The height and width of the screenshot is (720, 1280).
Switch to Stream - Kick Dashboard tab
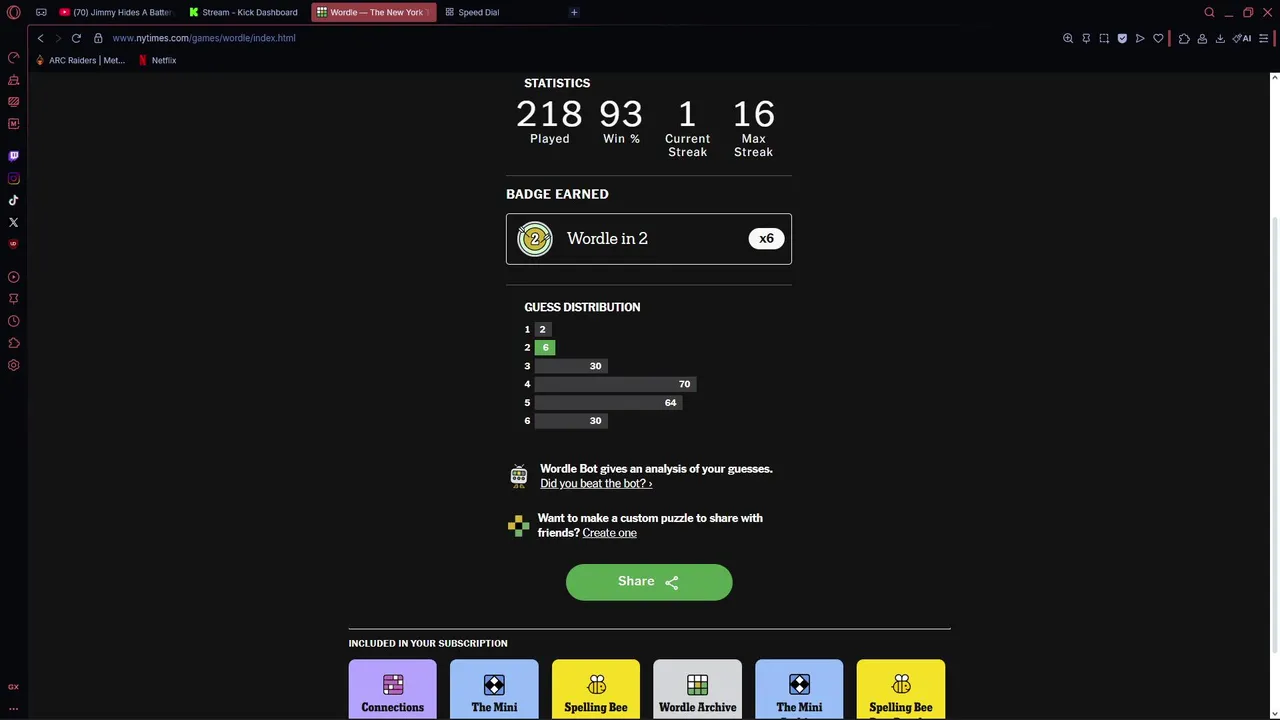pos(243,12)
